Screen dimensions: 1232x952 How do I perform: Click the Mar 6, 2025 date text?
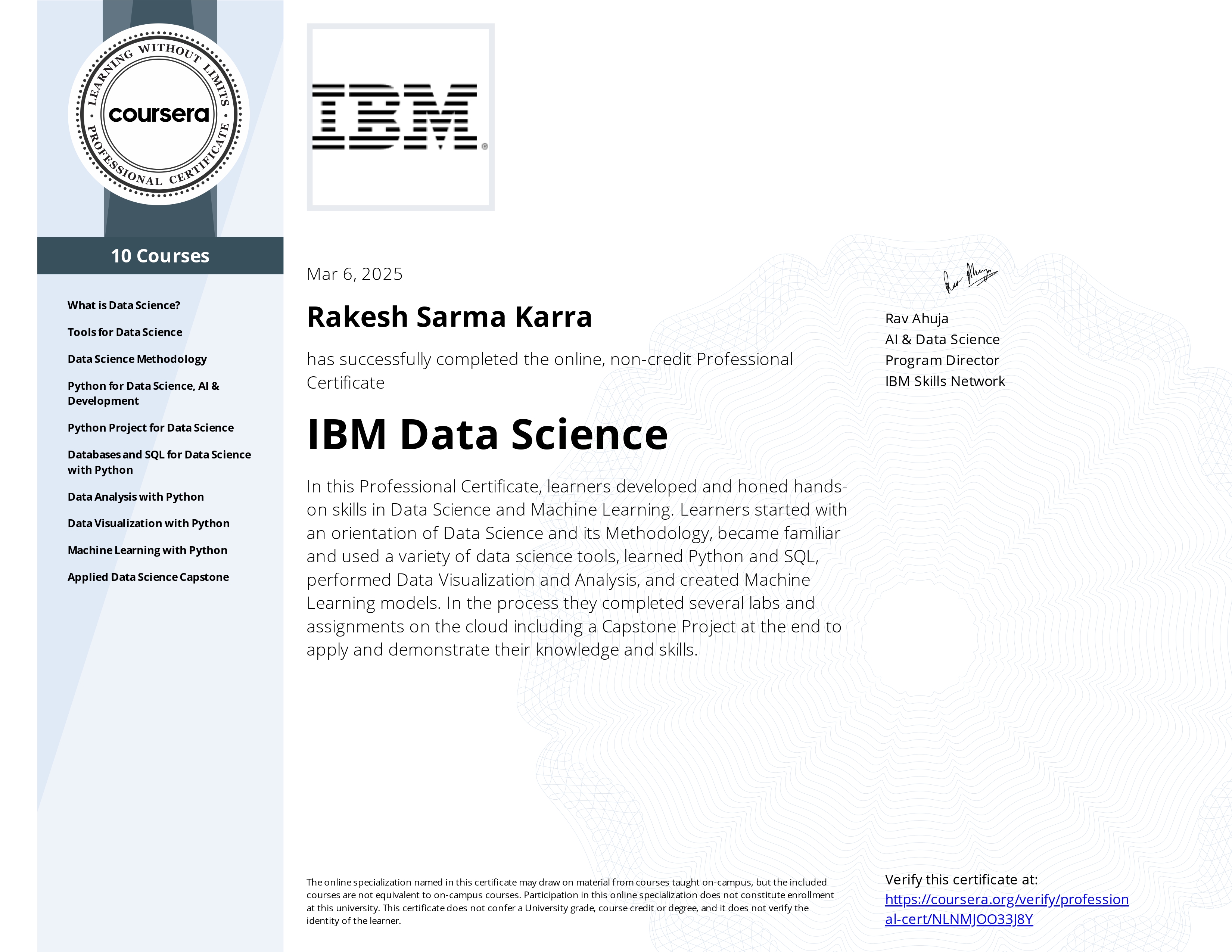coord(355,274)
